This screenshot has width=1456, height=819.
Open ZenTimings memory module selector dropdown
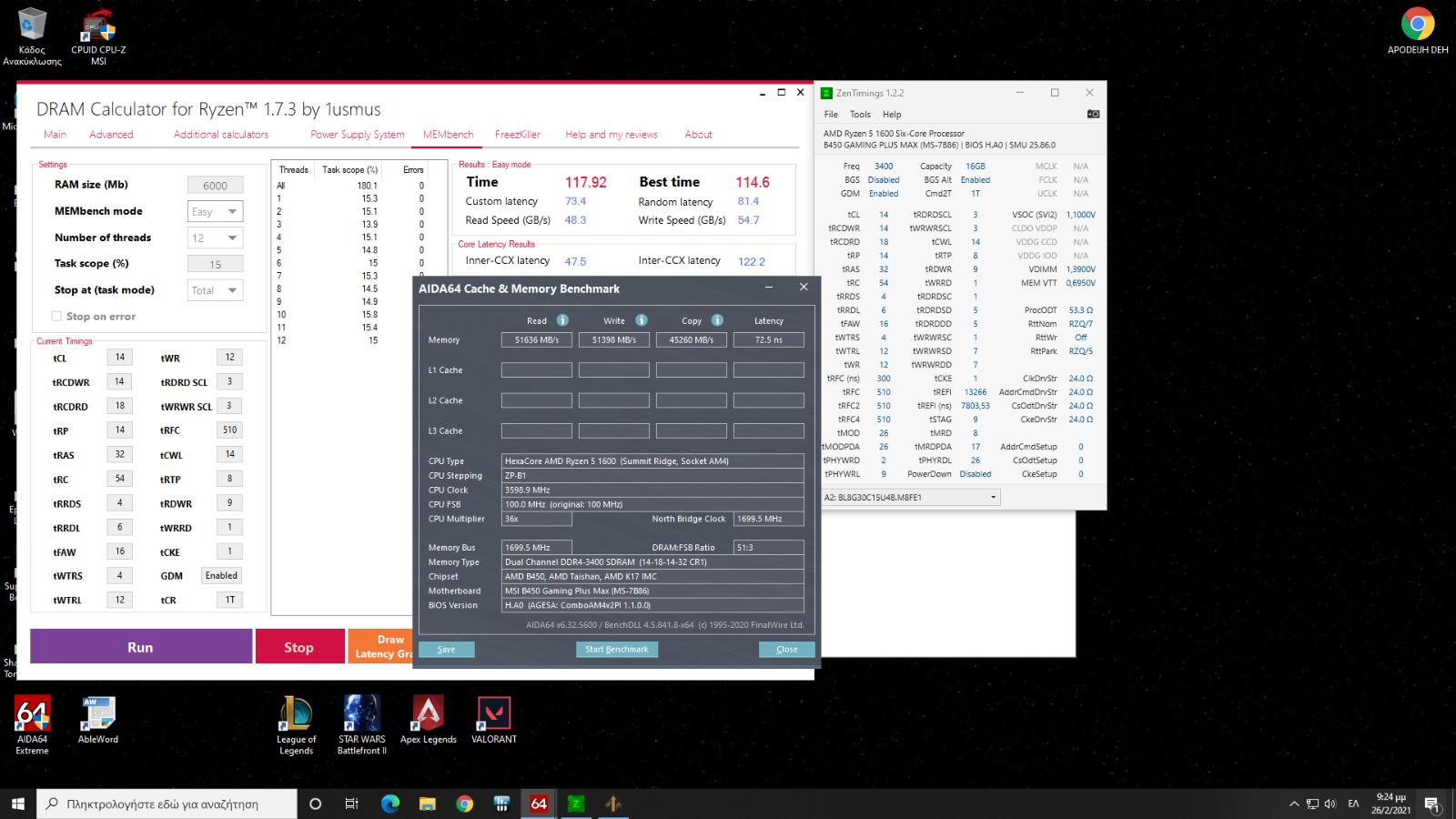pyautogui.click(x=910, y=497)
